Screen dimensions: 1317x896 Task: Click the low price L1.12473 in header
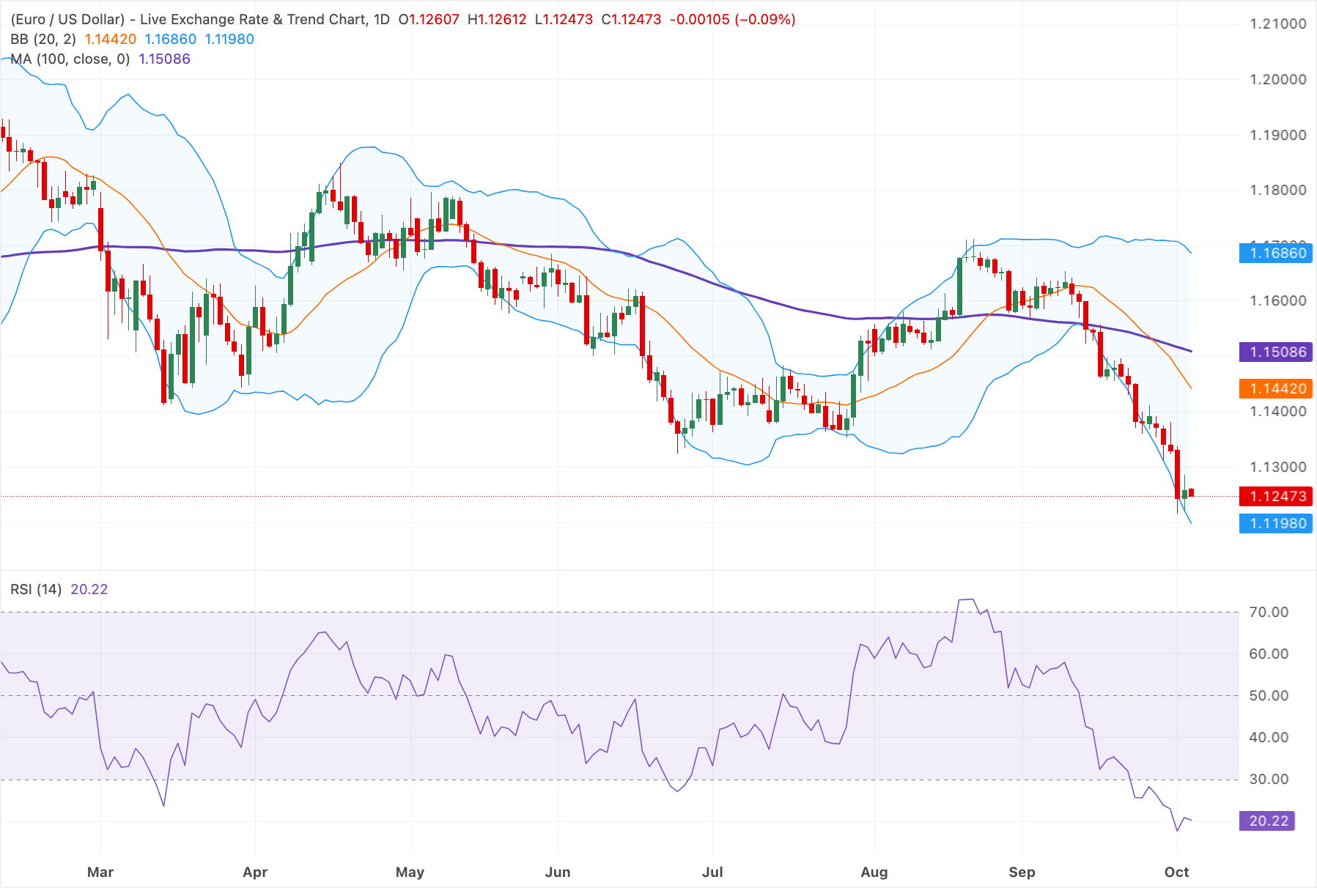564,20
